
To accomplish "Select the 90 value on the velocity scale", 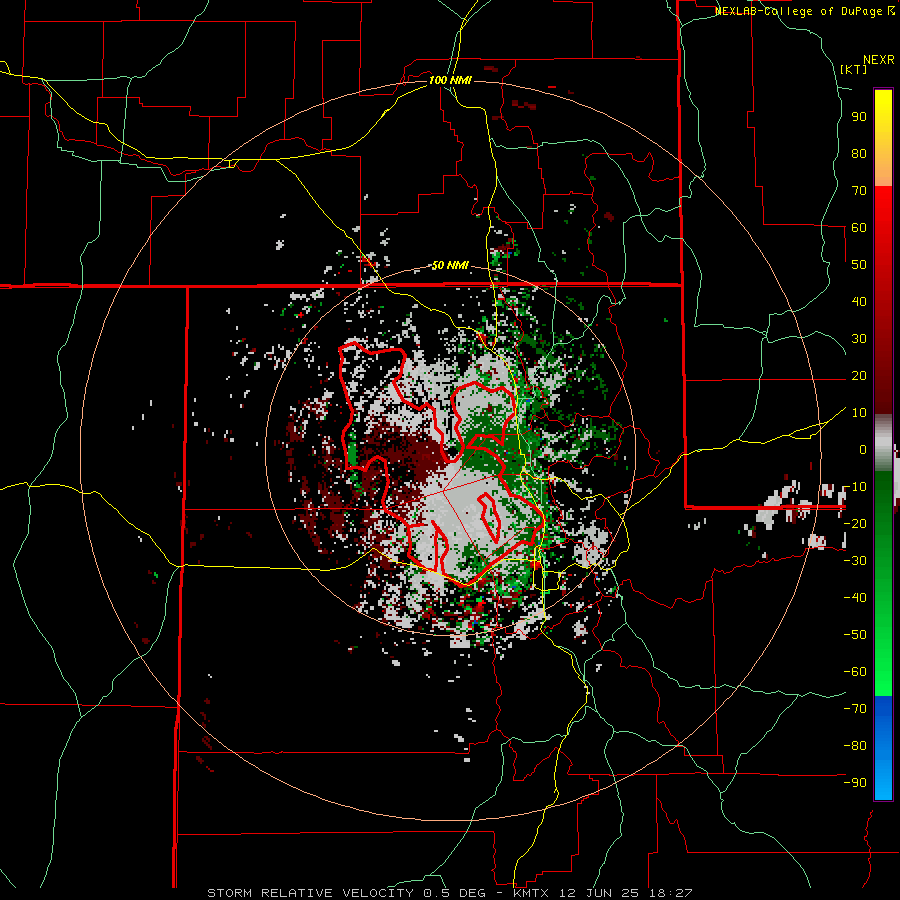I will (x=859, y=117).
